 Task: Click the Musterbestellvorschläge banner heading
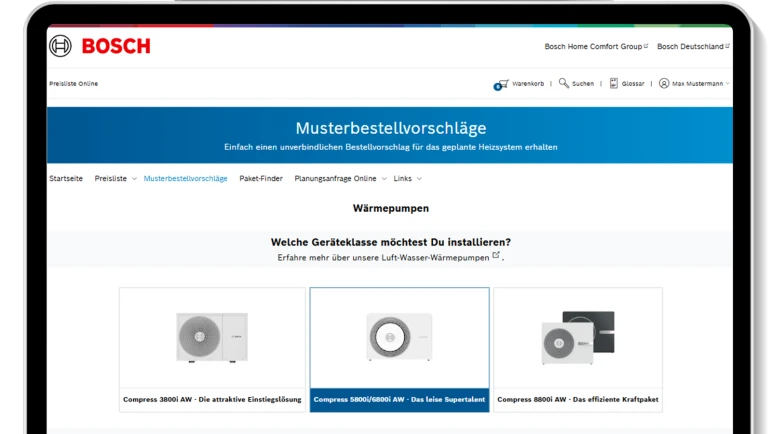[x=391, y=128]
